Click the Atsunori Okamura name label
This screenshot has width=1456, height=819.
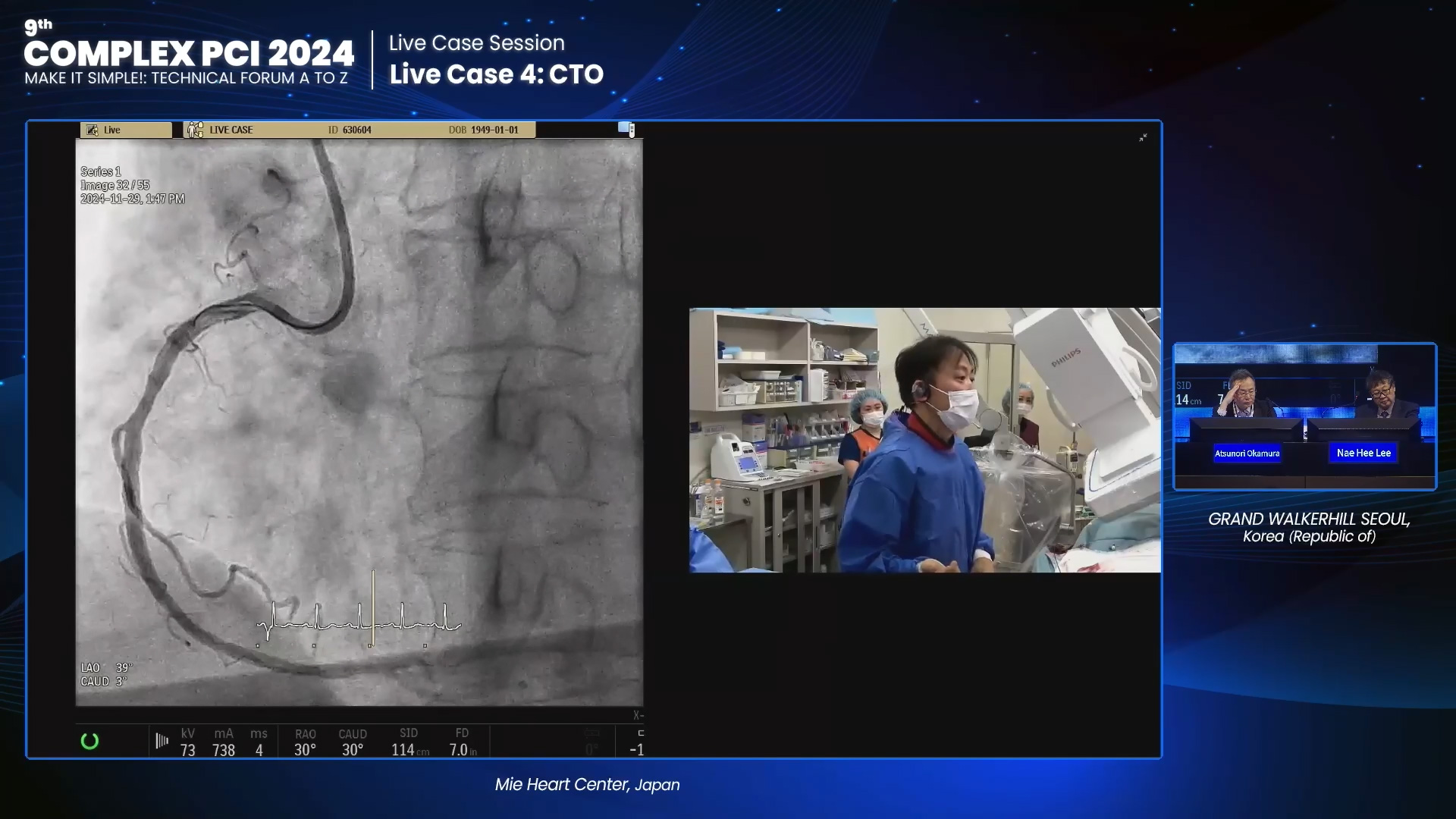coord(1247,453)
